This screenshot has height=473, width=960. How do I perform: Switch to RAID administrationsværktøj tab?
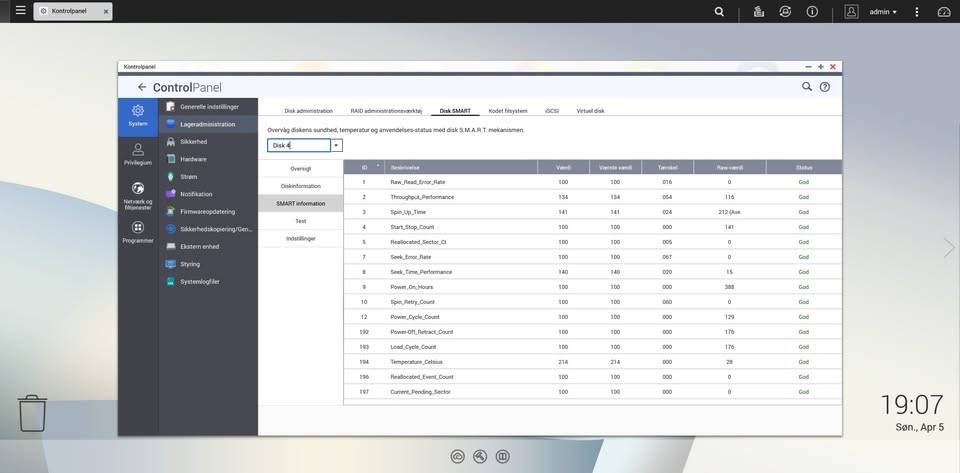click(386, 111)
